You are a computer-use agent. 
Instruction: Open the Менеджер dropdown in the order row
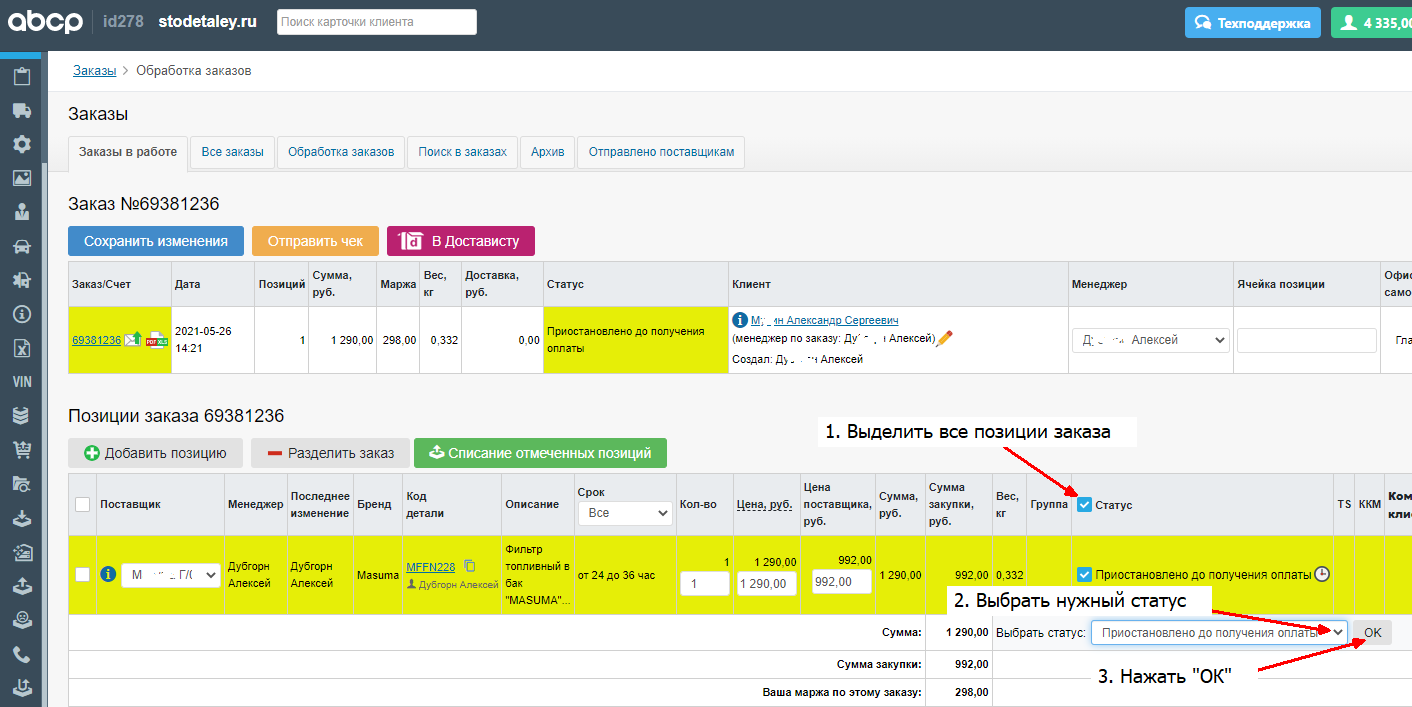[1150, 340]
